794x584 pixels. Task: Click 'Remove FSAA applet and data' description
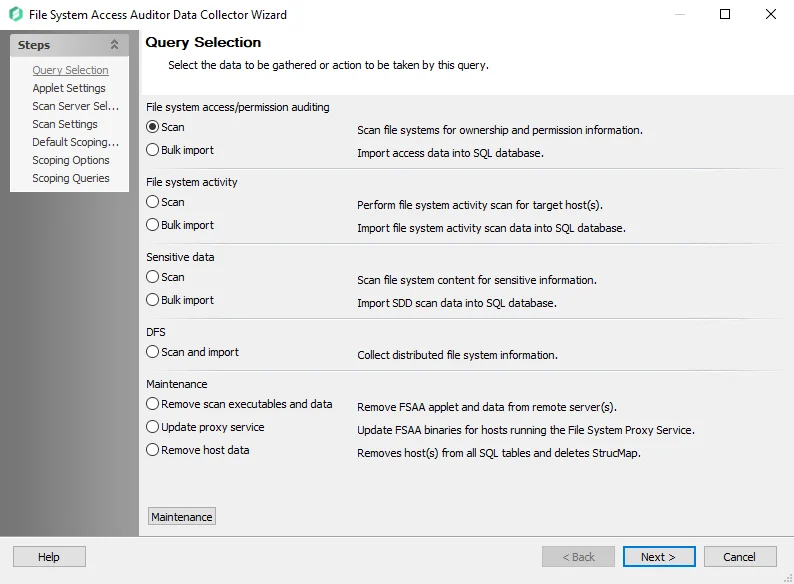click(487, 407)
